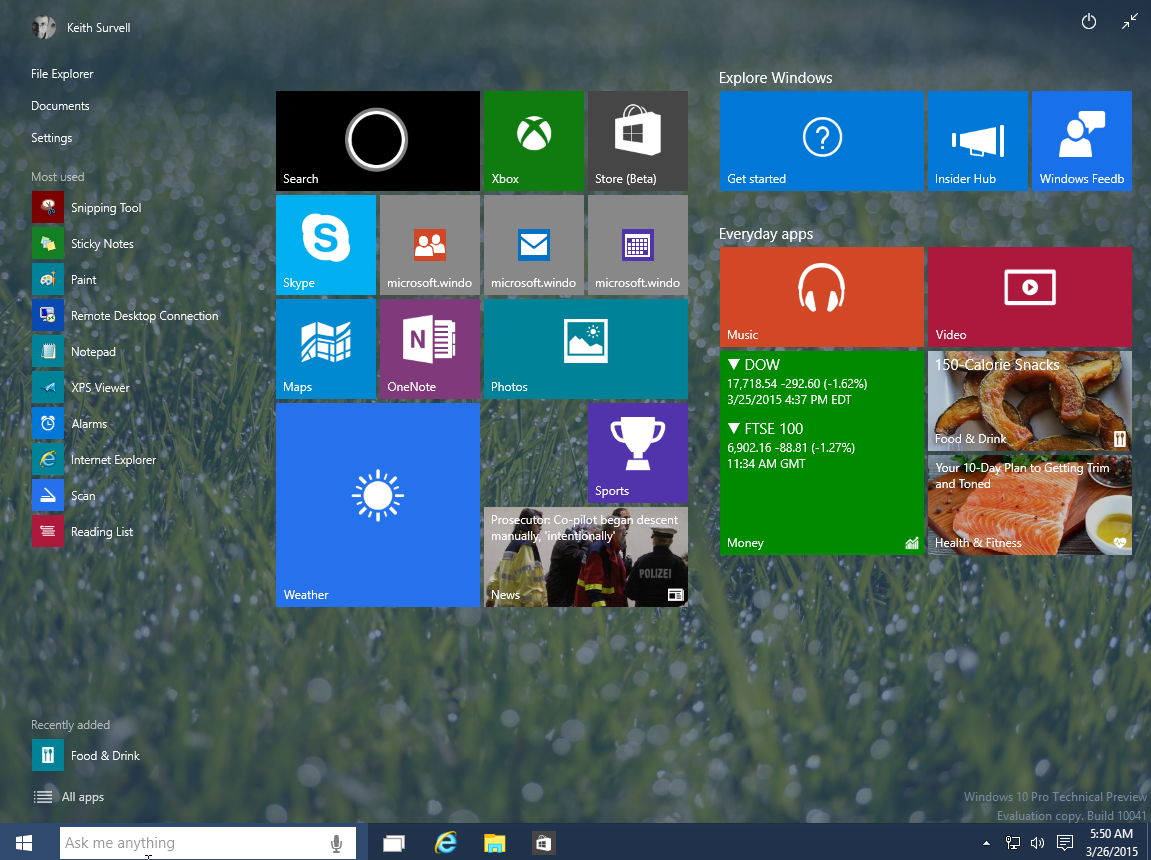Show hidden system tray icons
Viewport: 1151px width, 860px height.
pos(986,843)
